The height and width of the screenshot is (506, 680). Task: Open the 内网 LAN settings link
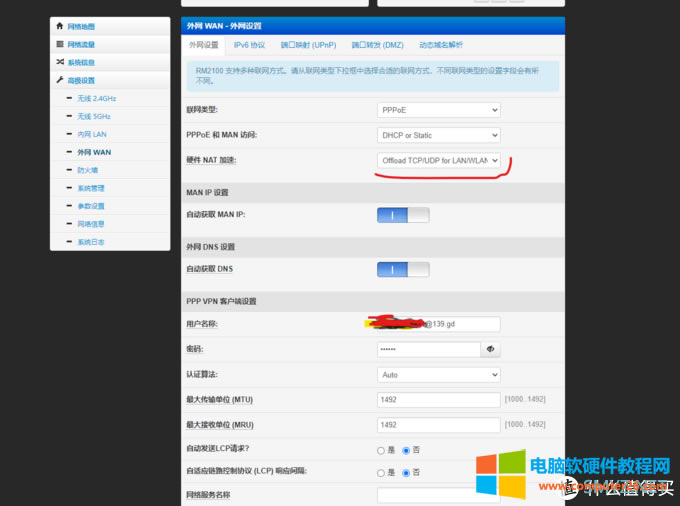(x=92, y=134)
